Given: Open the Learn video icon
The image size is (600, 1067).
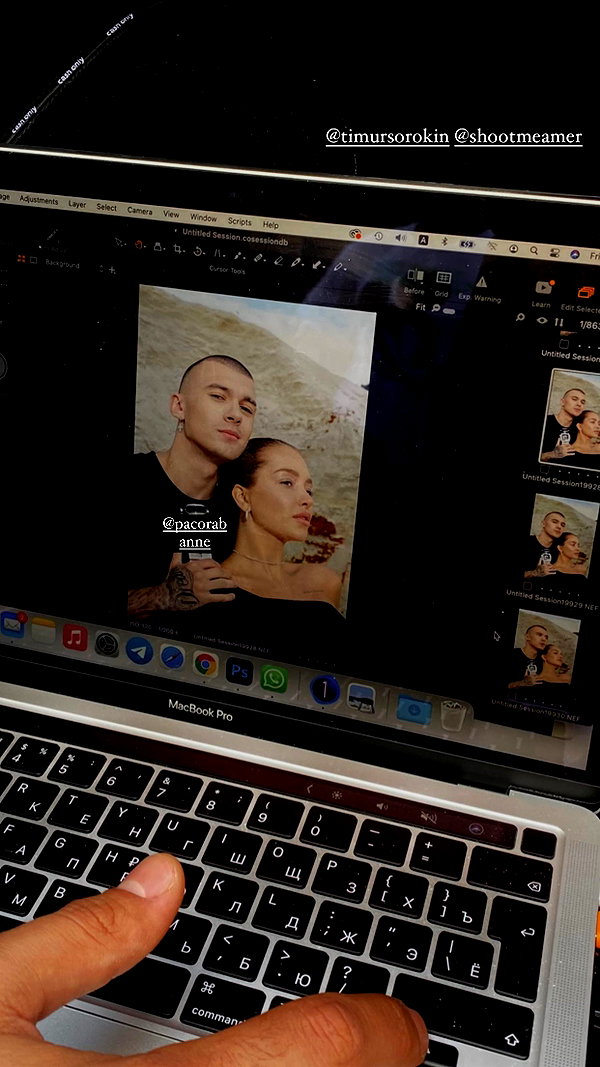Looking at the screenshot, I should (x=543, y=287).
